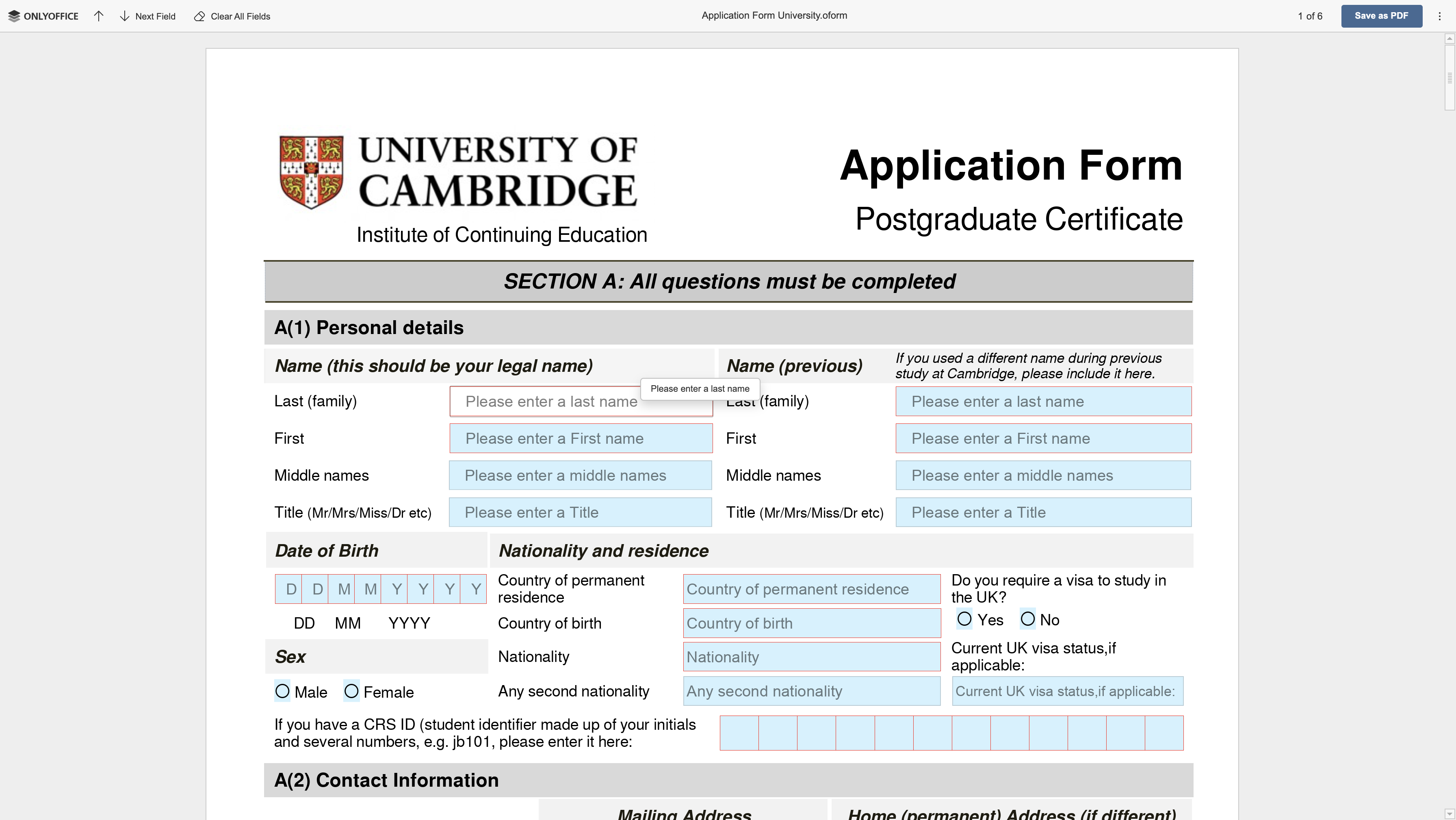This screenshot has height=820, width=1456.
Task: Click first cell of the CRS ID field
Action: click(x=739, y=733)
